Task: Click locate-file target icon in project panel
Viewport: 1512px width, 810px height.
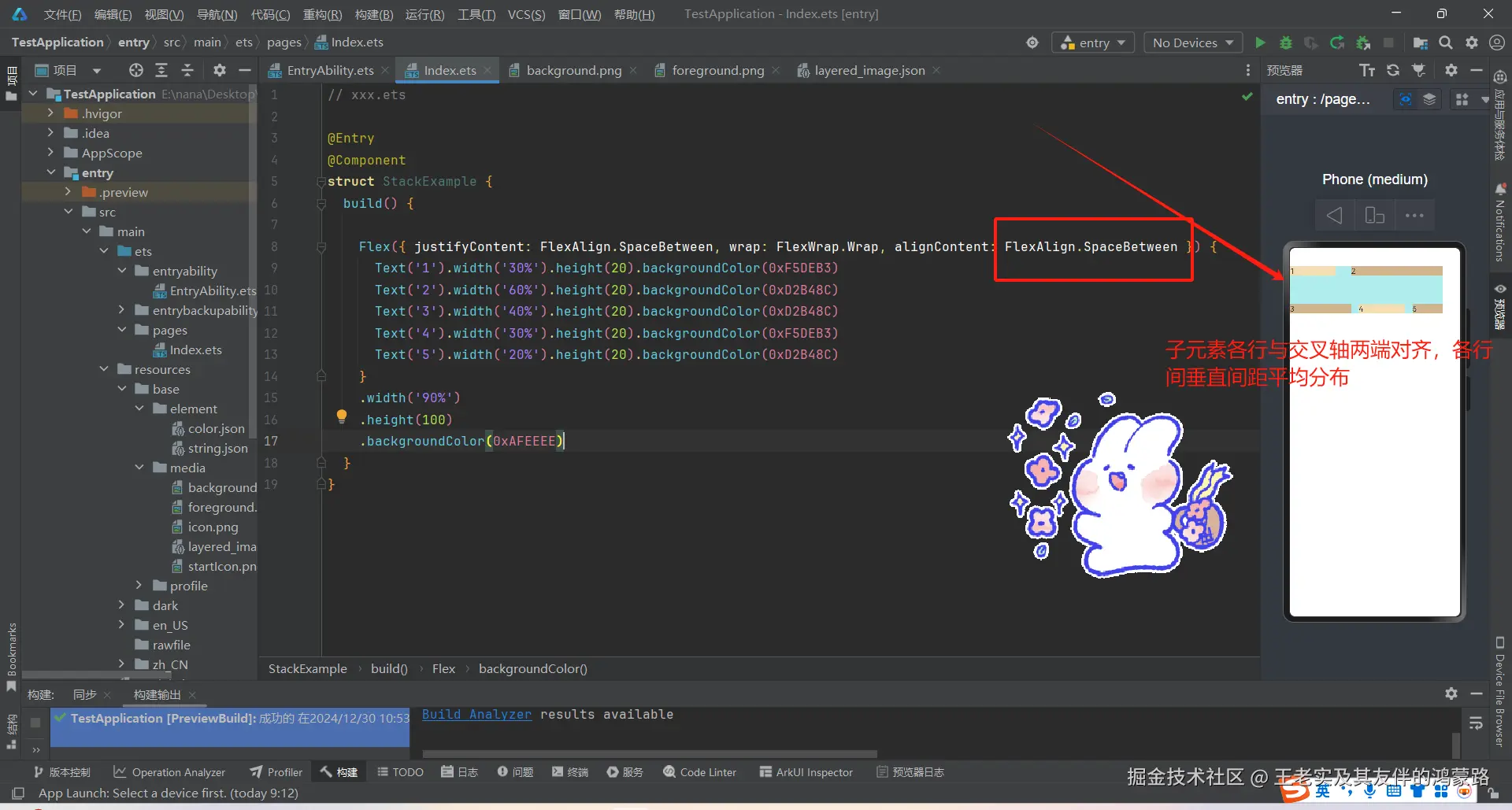Action: pos(136,70)
